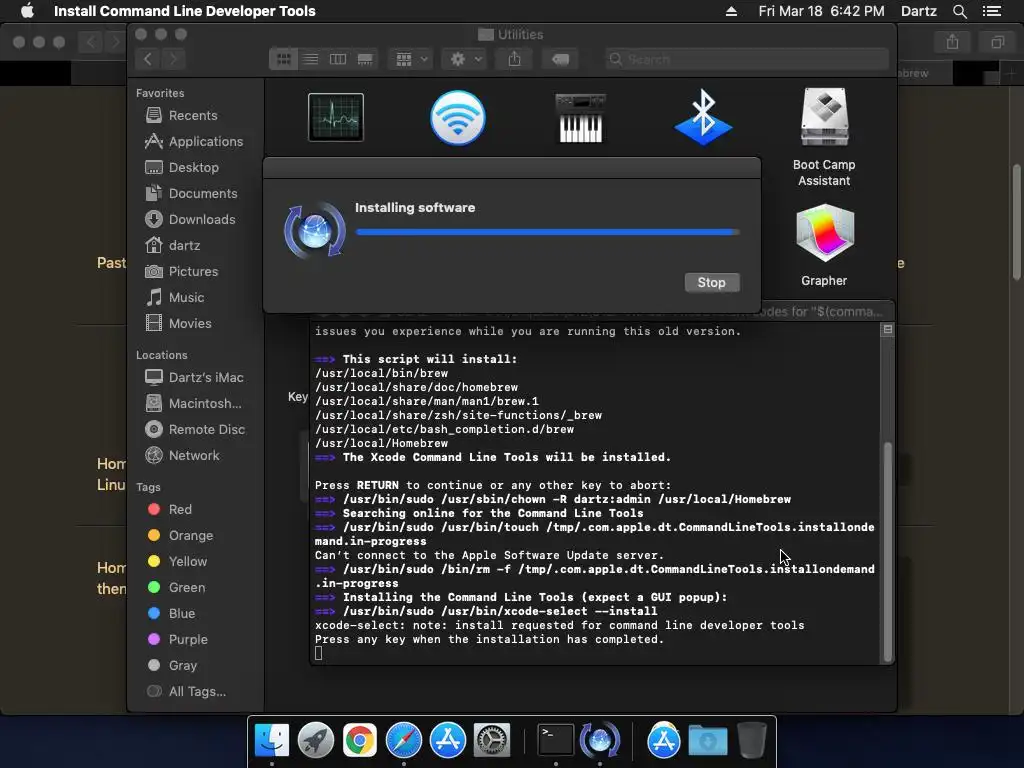This screenshot has width=1024, height=768.
Task: Open the Apple menu
Action: coord(27,11)
